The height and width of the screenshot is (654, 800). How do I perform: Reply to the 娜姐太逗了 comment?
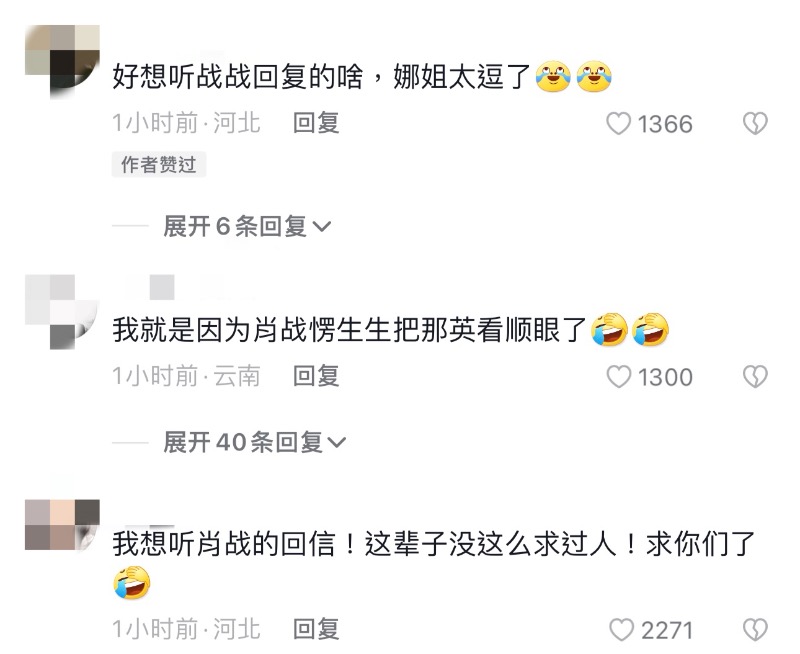tap(316, 123)
